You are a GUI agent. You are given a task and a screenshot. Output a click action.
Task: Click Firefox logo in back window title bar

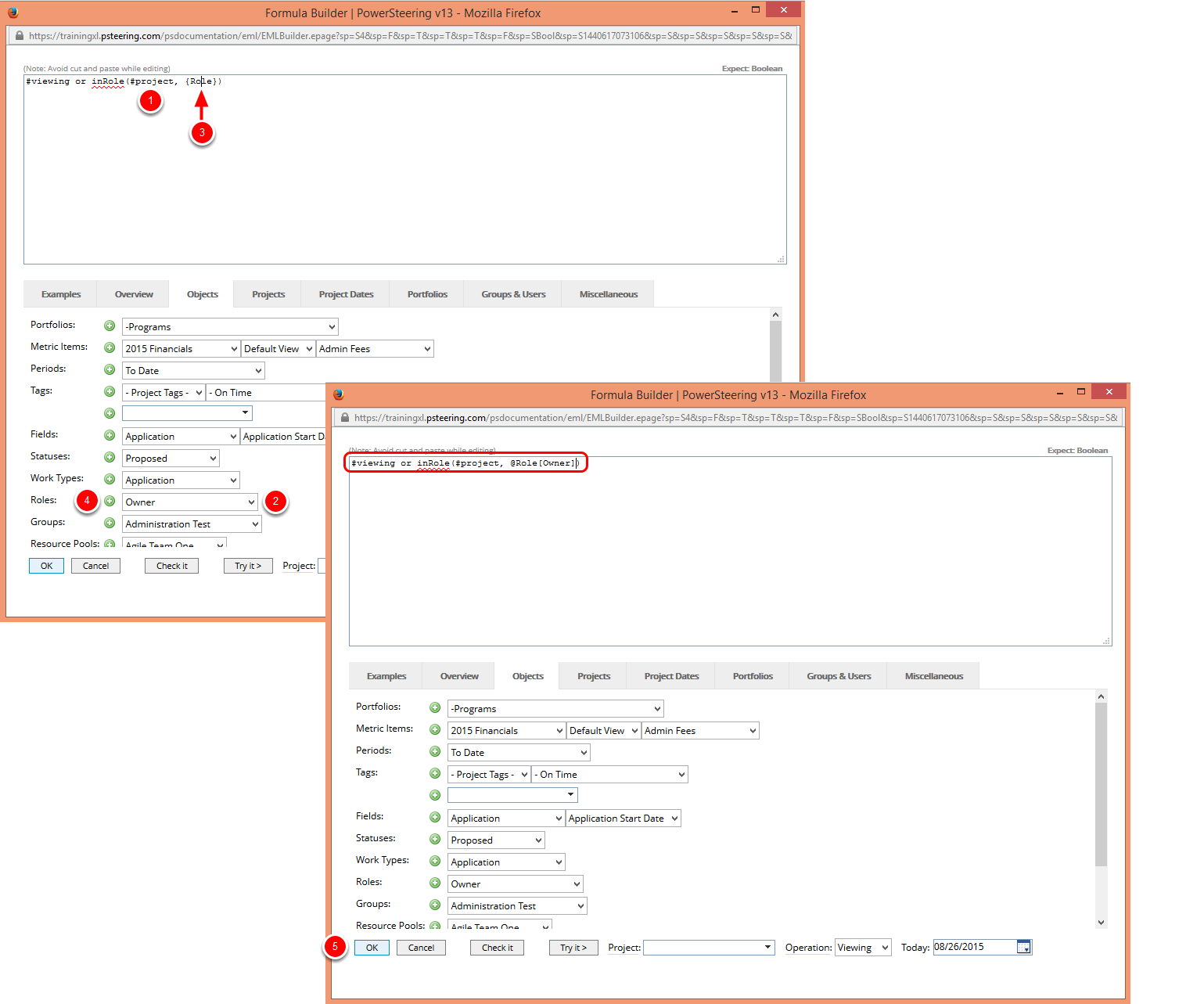[13, 13]
